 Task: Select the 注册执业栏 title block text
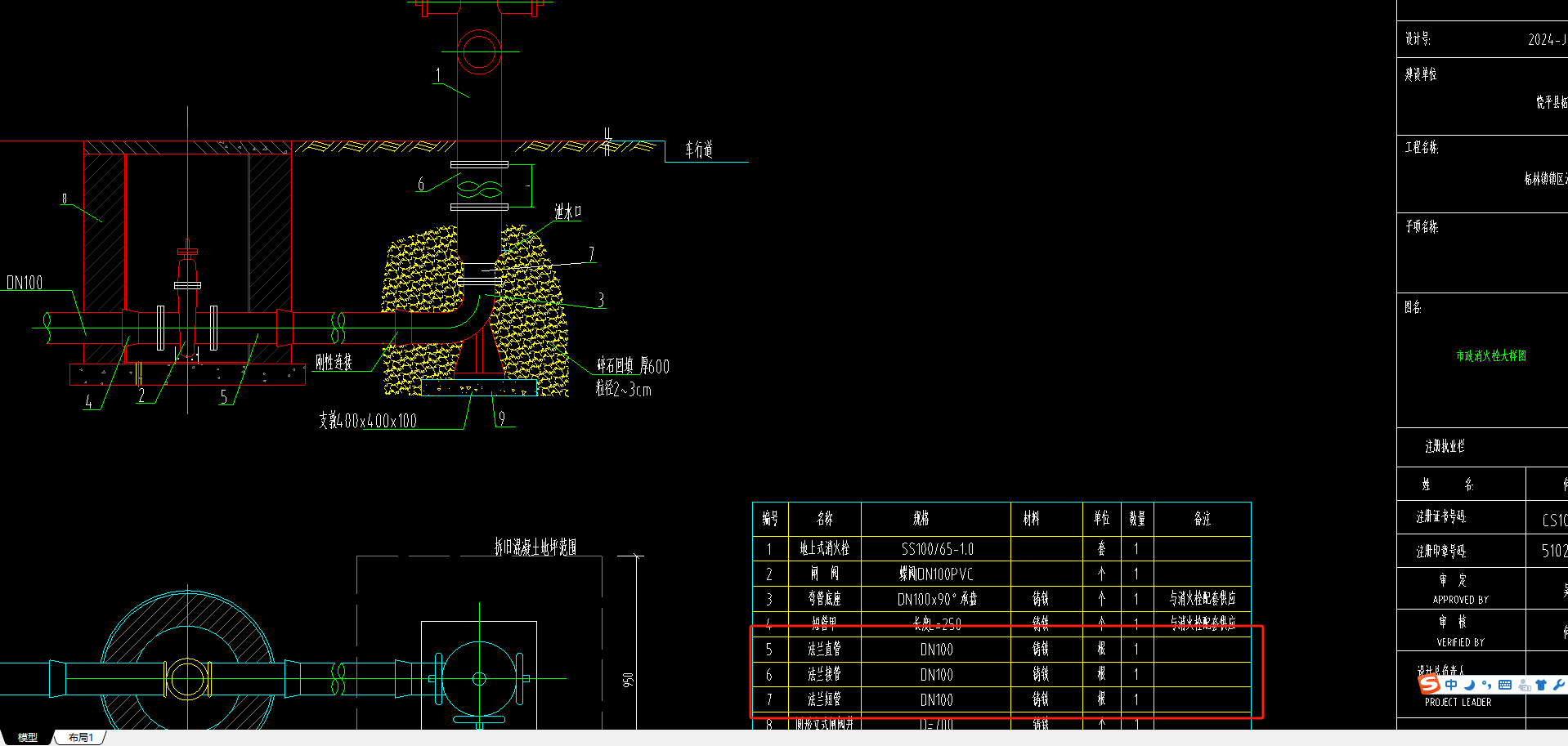point(1445,446)
